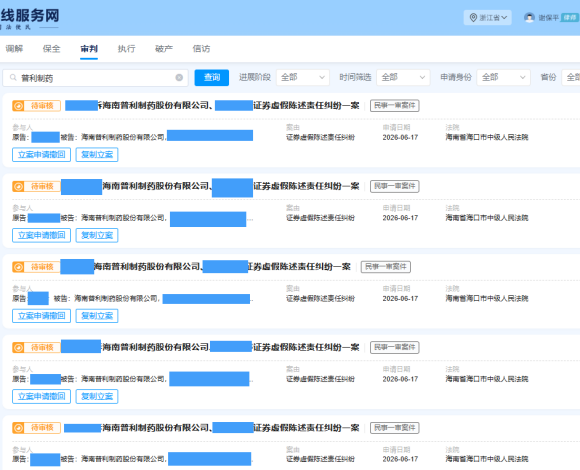This screenshot has height=470, width=580.
Task: Focus the search field containing 普利制药
Action: tap(95, 78)
